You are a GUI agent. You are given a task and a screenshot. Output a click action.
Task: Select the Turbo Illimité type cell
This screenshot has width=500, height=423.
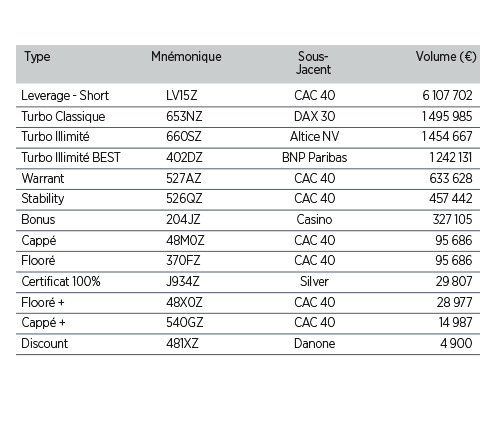click(x=55, y=137)
